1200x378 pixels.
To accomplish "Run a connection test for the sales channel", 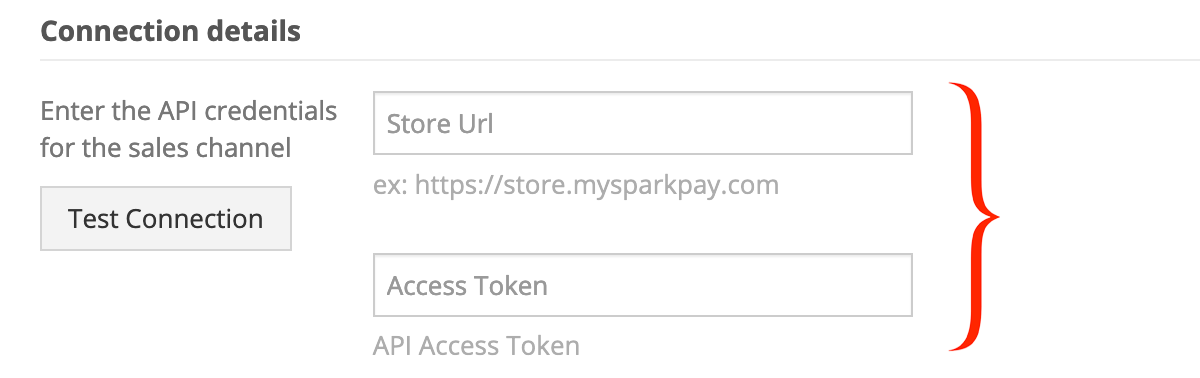I will click(x=166, y=218).
